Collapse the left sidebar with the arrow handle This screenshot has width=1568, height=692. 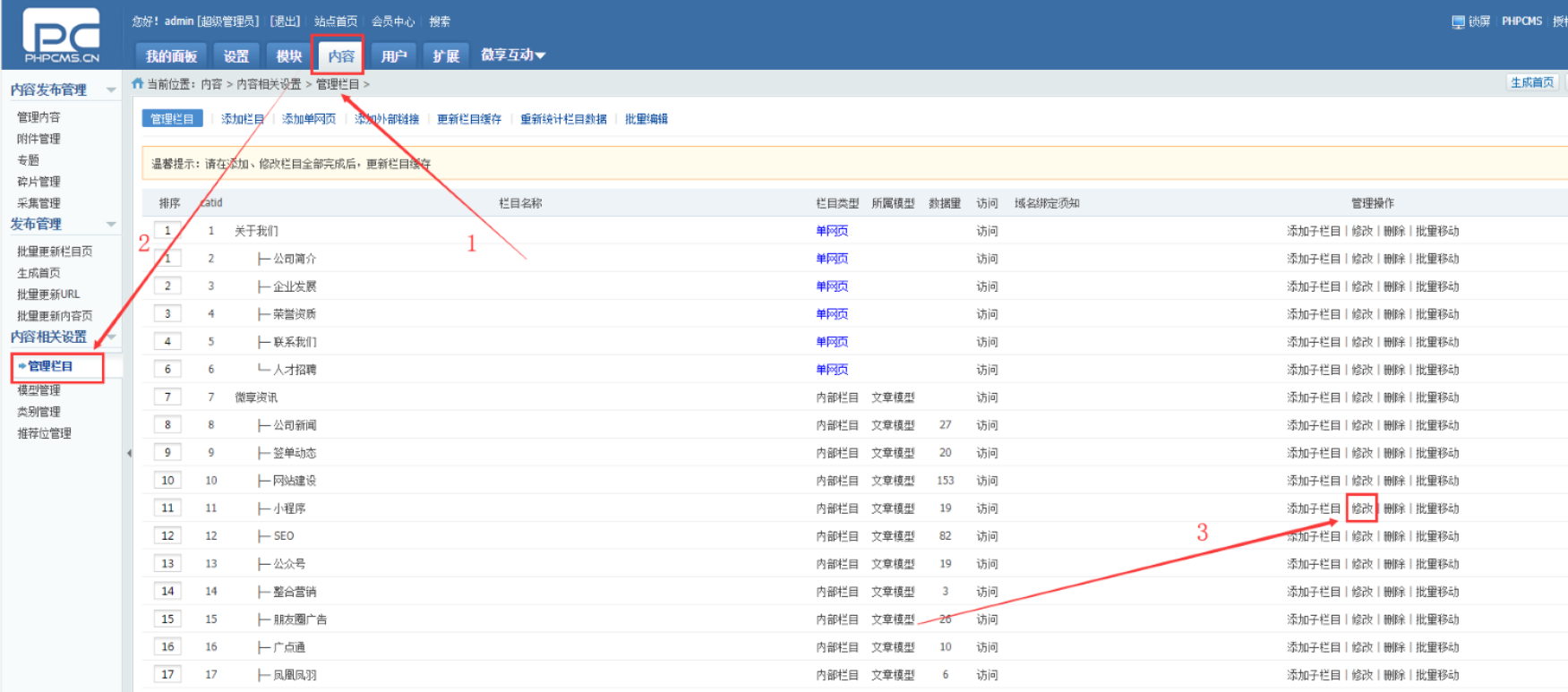[129, 453]
